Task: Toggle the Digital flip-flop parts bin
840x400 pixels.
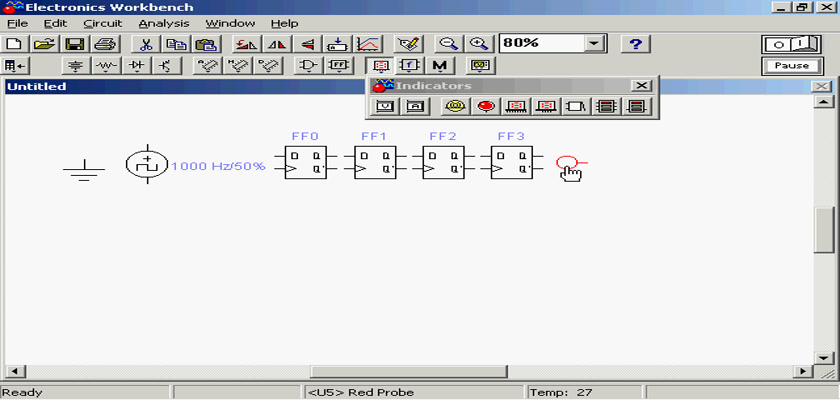Action: pos(340,66)
